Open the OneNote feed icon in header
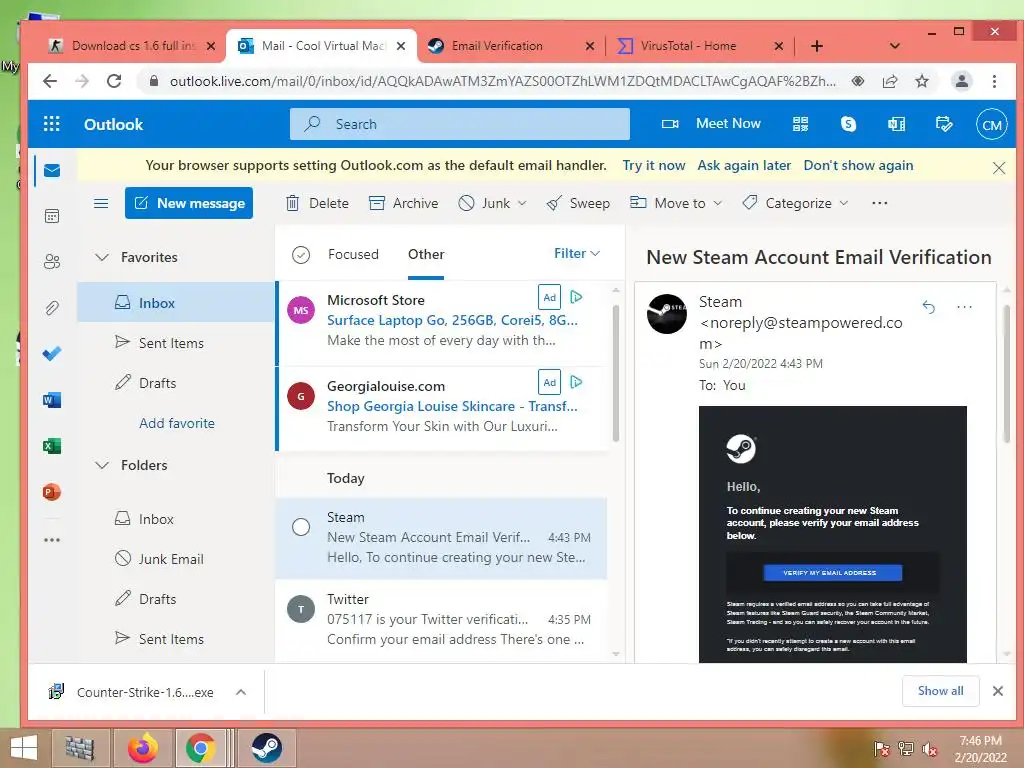Viewport: 1024px width, 768px height. (897, 124)
